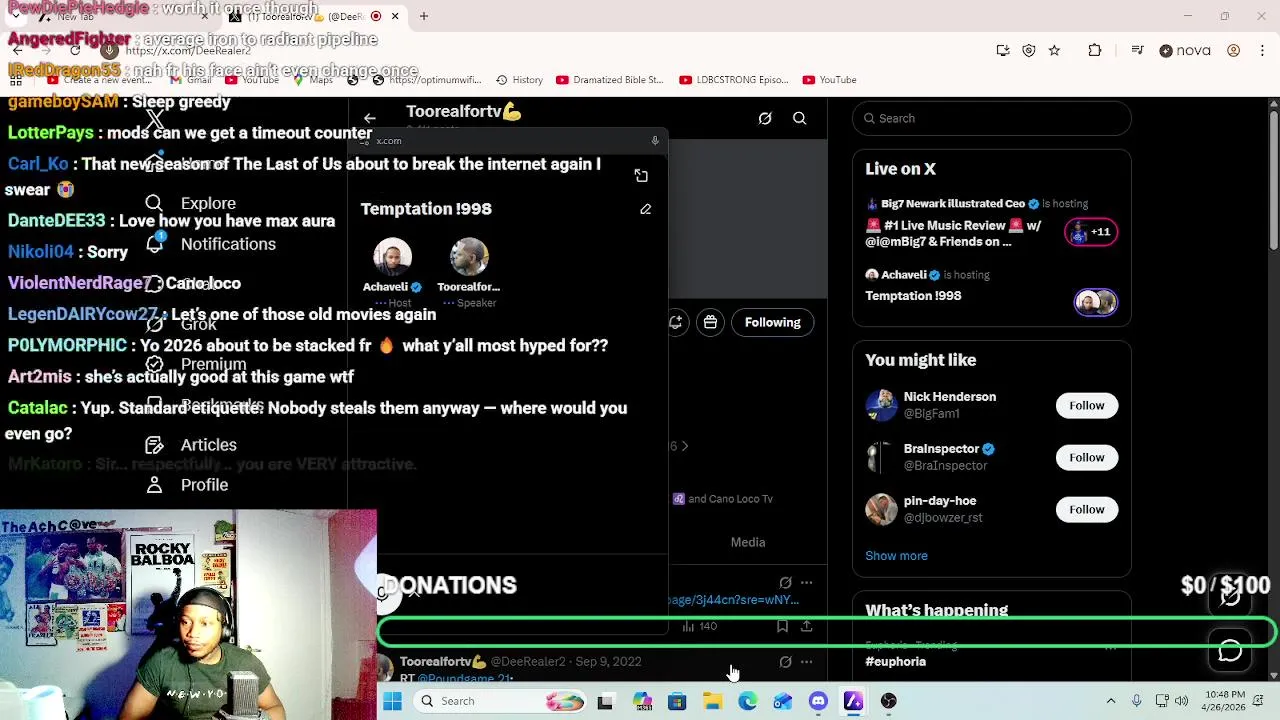Share the post with 140 views
The height and width of the screenshot is (720, 1280).
click(806, 626)
